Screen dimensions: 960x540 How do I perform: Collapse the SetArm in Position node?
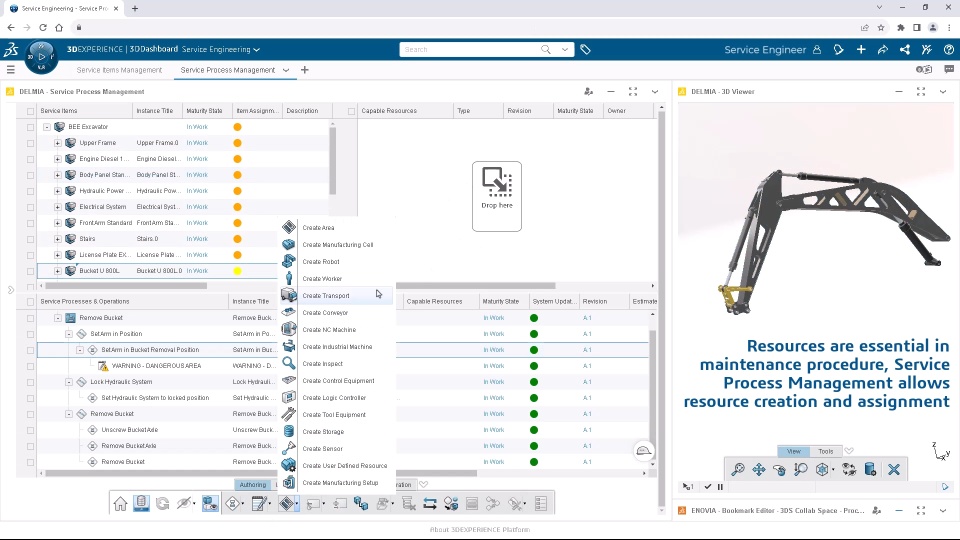(69, 334)
